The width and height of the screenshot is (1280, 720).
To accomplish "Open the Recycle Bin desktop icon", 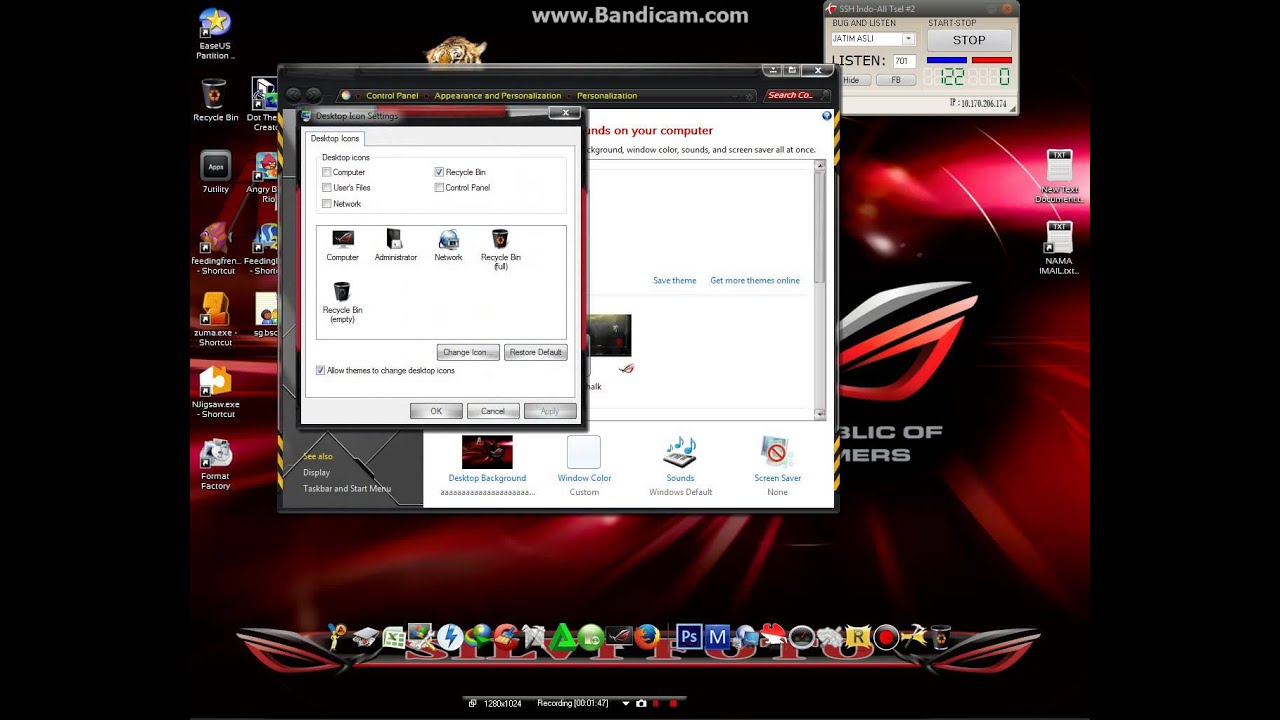I will pyautogui.click(x=215, y=100).
